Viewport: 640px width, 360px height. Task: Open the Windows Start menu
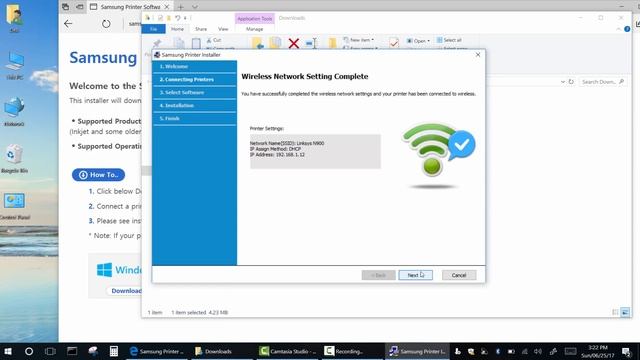coord(8,351)
